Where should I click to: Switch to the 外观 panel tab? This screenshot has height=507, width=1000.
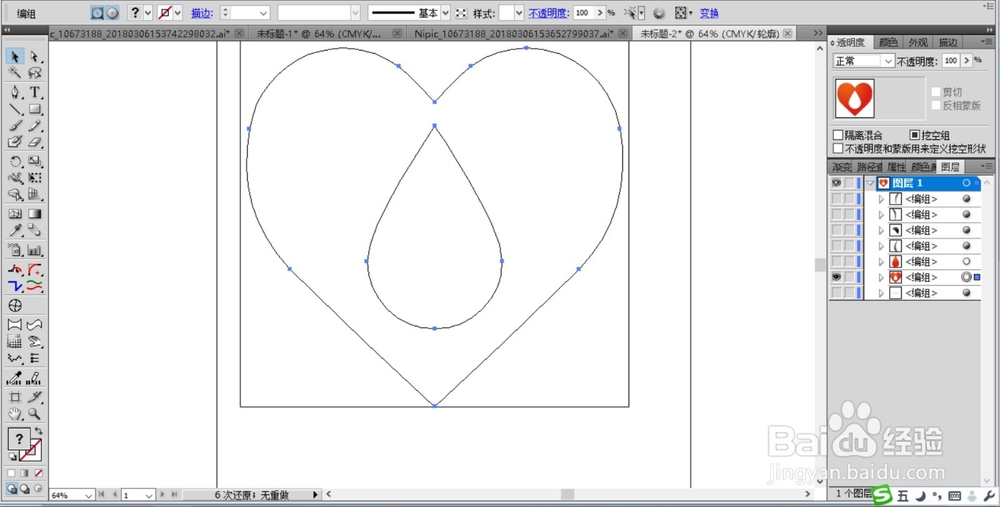[x=918, y=43]
